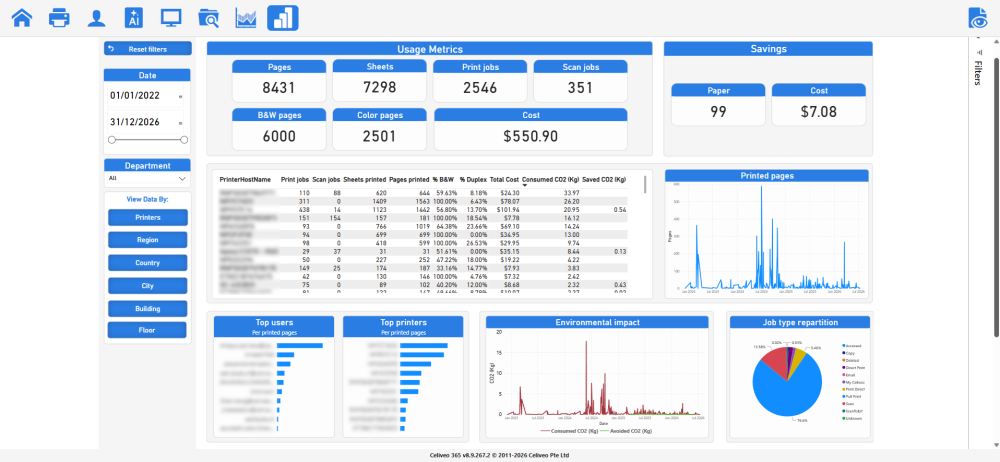Select the Sheets card value 7298
The image size is (1000, 462).
click(x=379, y=87)
